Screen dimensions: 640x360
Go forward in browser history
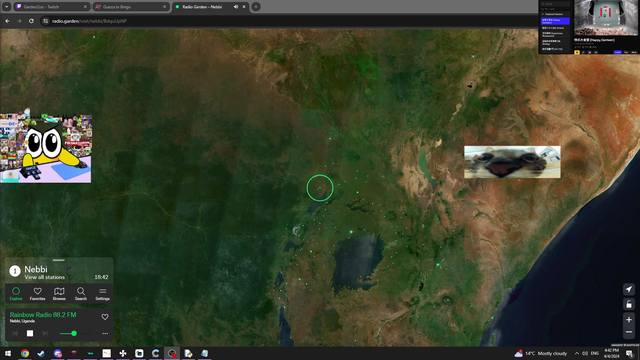19,21
